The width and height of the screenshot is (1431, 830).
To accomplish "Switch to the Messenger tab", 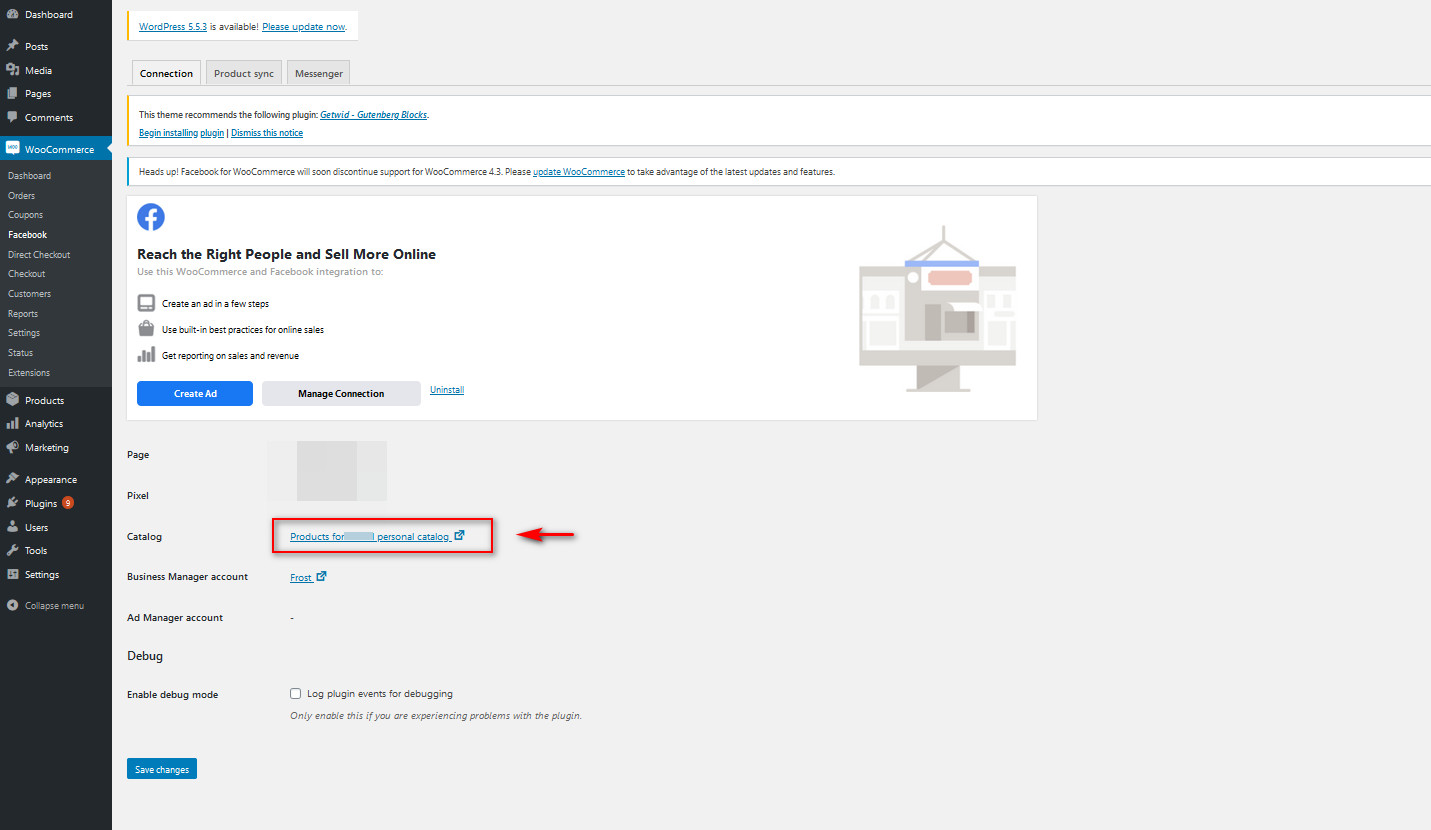I will (319, 73).
